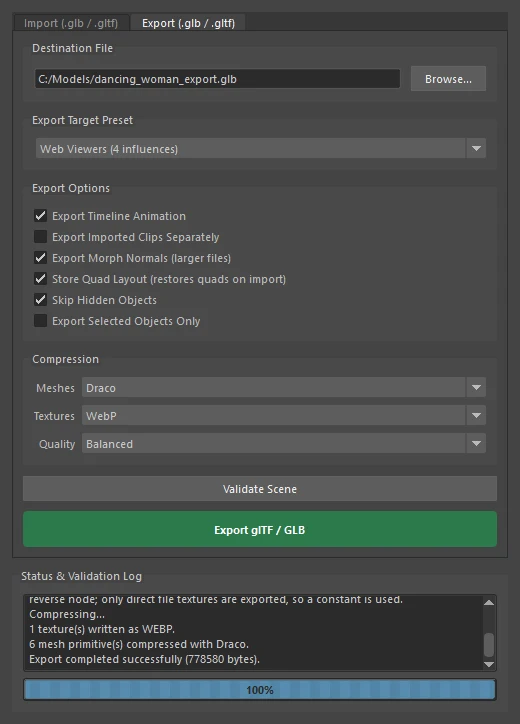The width and height of the screenshot is (520, 724).
Task: Click the 'Compressing...' log line
Action: (67, 614)
